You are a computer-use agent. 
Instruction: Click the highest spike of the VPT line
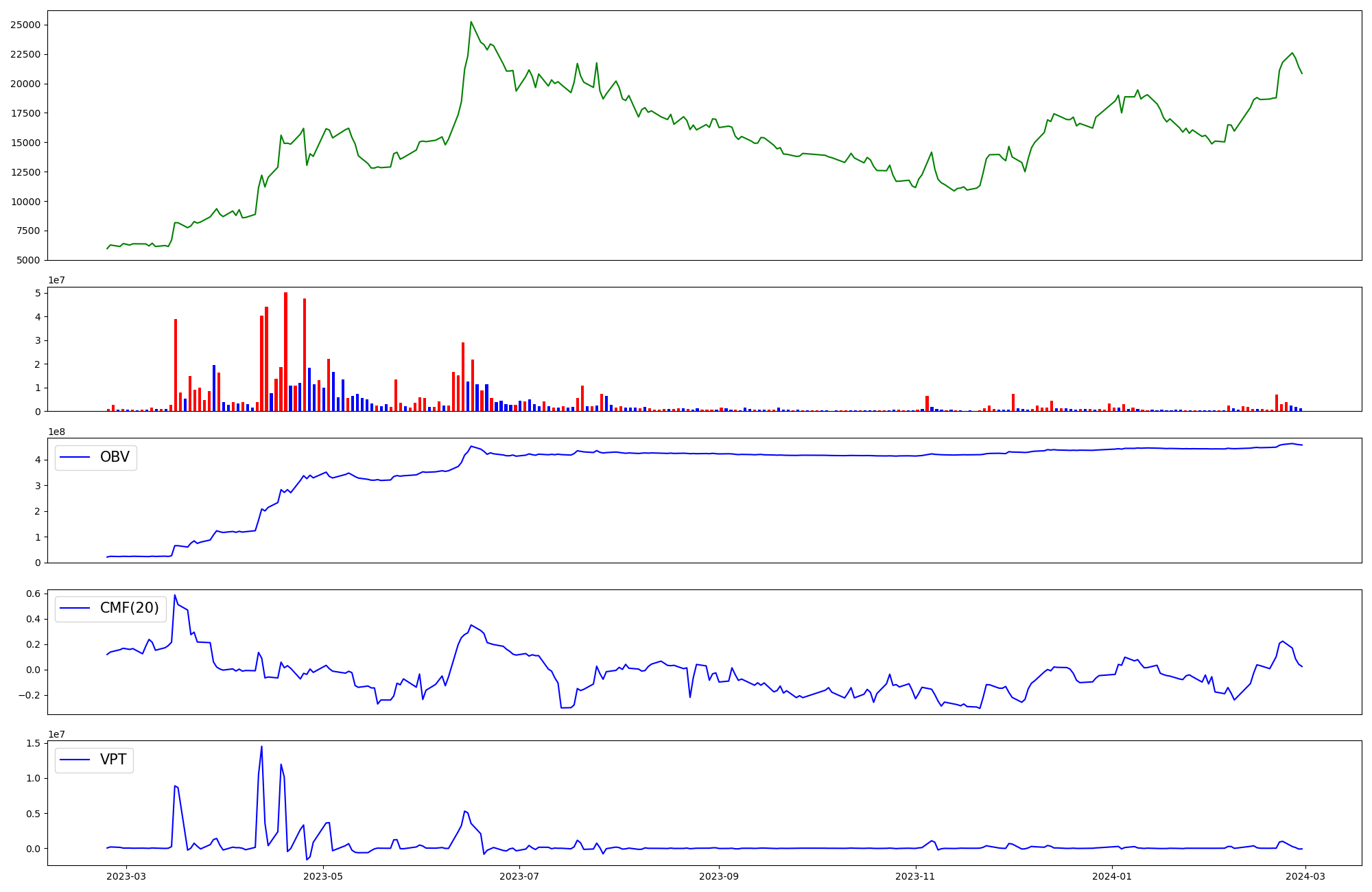[x=261, y=747]
